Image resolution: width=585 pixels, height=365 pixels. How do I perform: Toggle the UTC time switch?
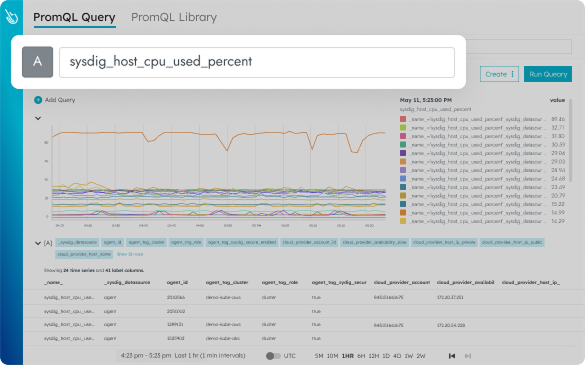coord(273,356)
